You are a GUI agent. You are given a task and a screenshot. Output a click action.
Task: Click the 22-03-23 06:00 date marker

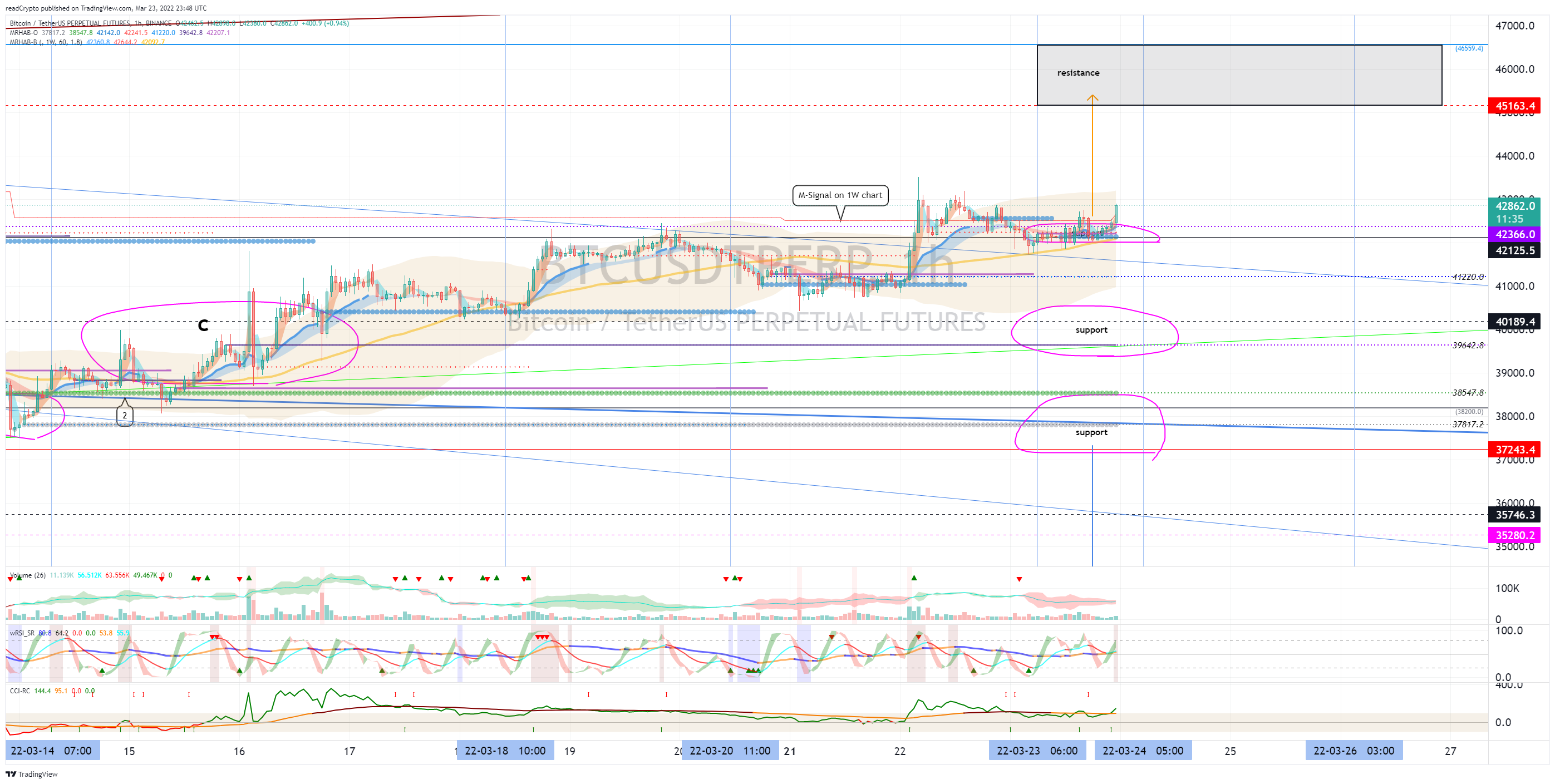click(x=1037, y=751)
